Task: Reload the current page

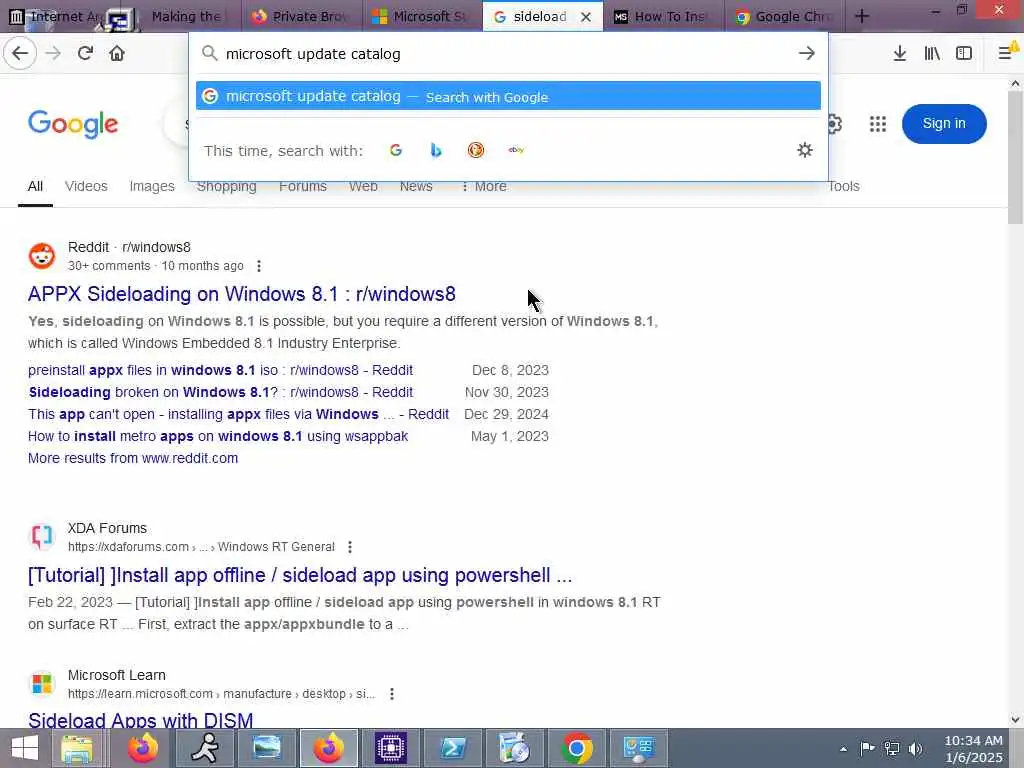Action: click(85, 53)
